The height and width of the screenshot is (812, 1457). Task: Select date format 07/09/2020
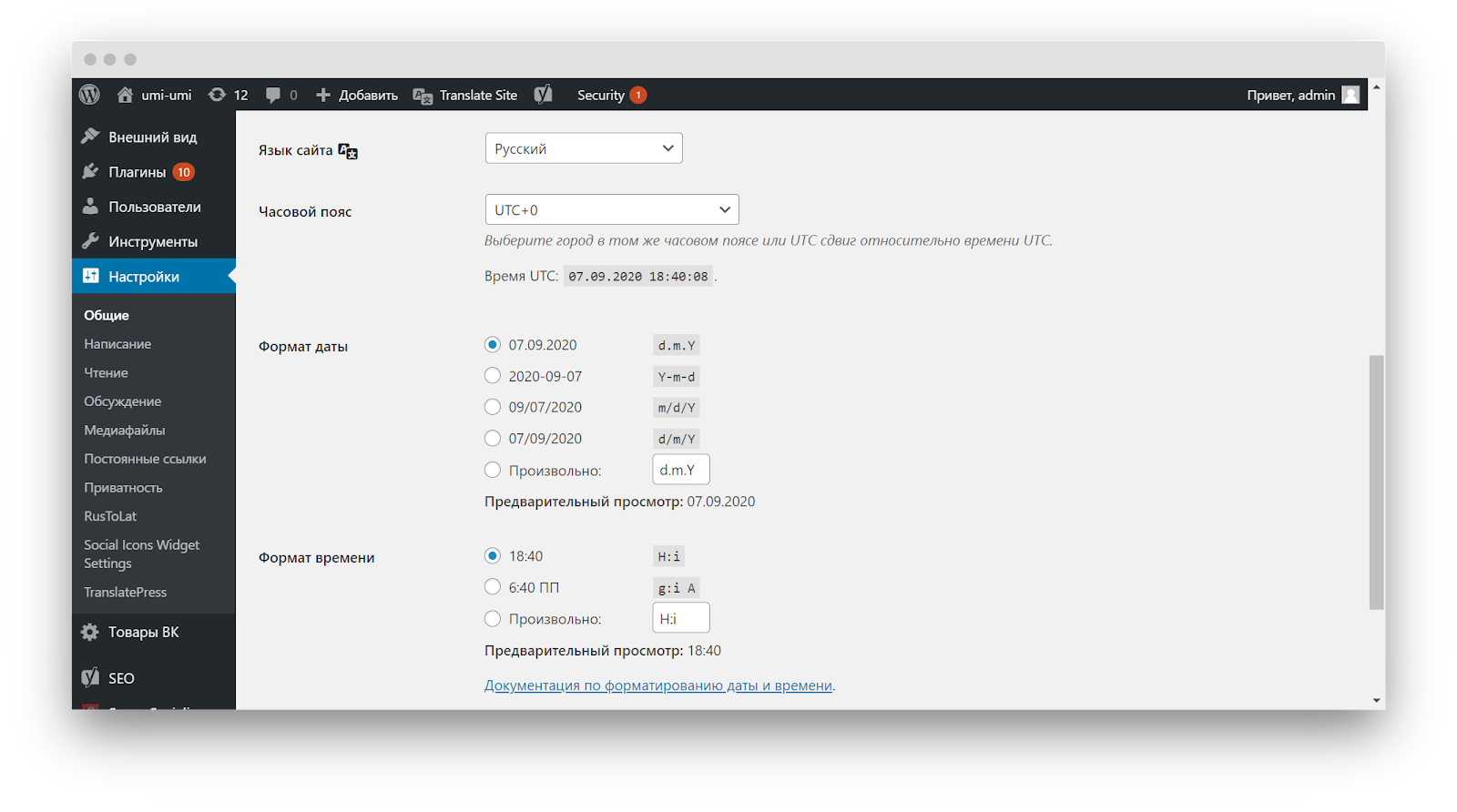tap(493, 438)
